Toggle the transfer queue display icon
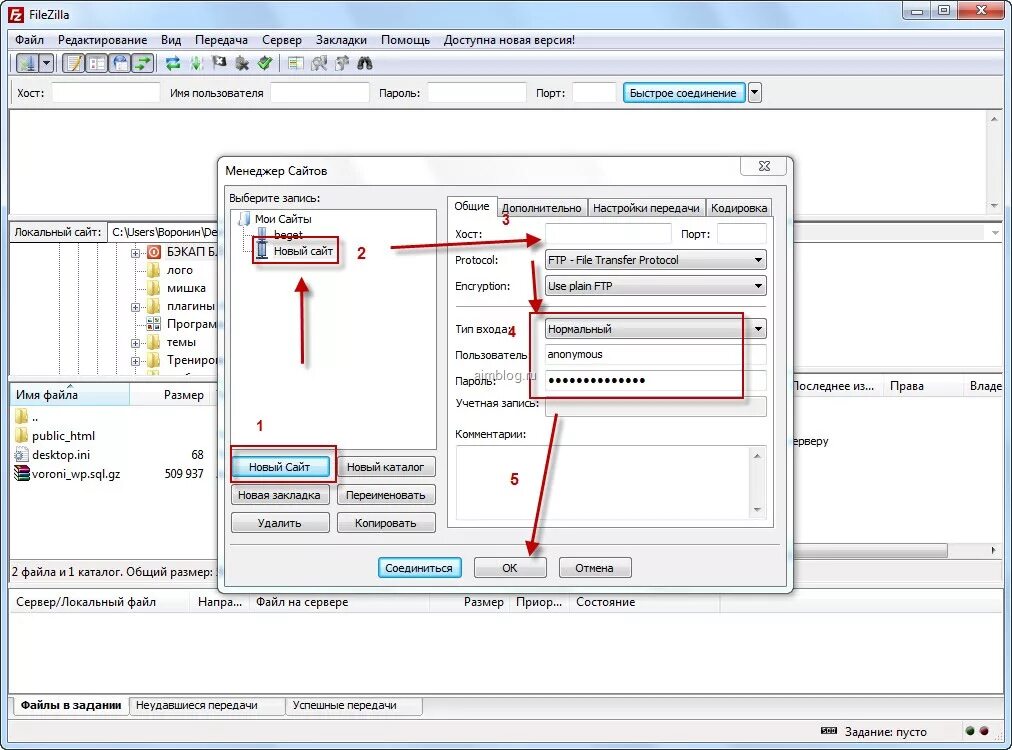 coord(142,62)
